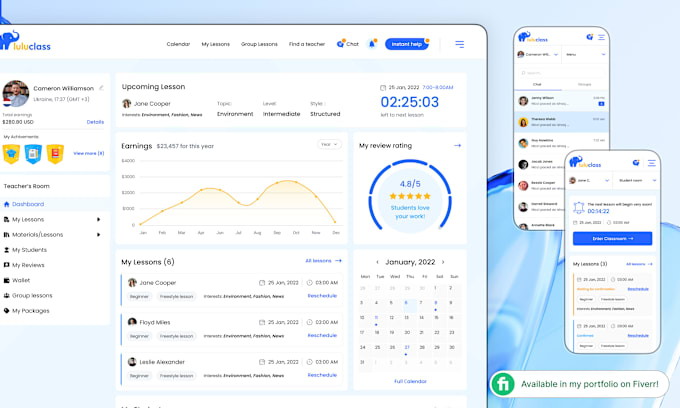The width and height of the screenshot is (680, 408).
Task: Open user dropdown in back phone mockup
Action: (x=538, y=55)
